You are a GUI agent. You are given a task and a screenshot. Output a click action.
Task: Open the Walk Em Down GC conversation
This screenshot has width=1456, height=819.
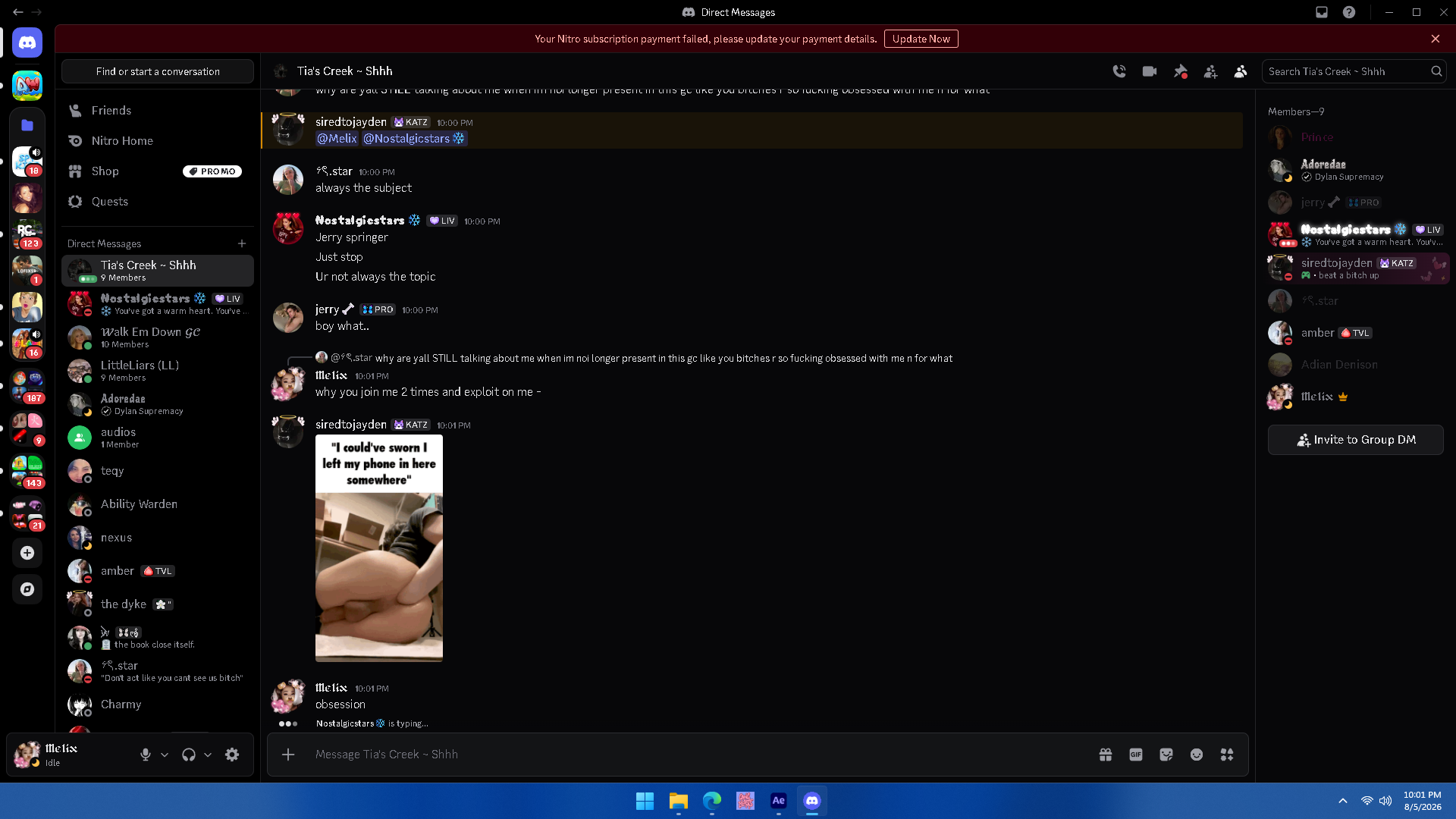tap(158, 337)
